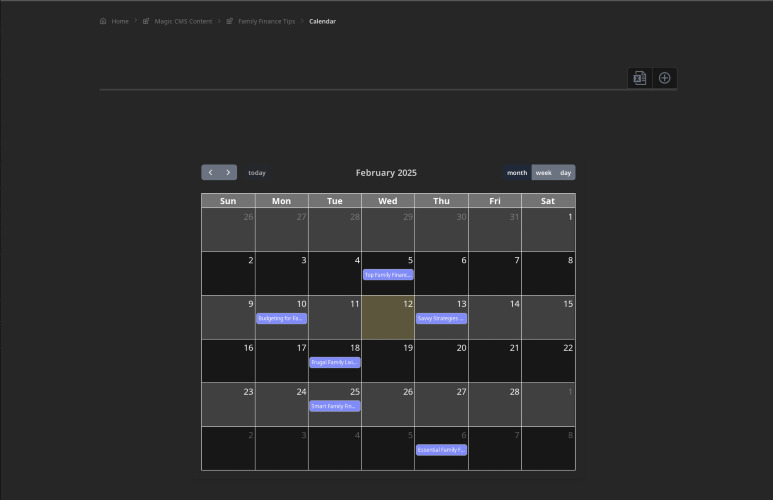The width and height of the screenshot is (773, 500).
Task: Click the Sun column header
Action: click(228, 201)
